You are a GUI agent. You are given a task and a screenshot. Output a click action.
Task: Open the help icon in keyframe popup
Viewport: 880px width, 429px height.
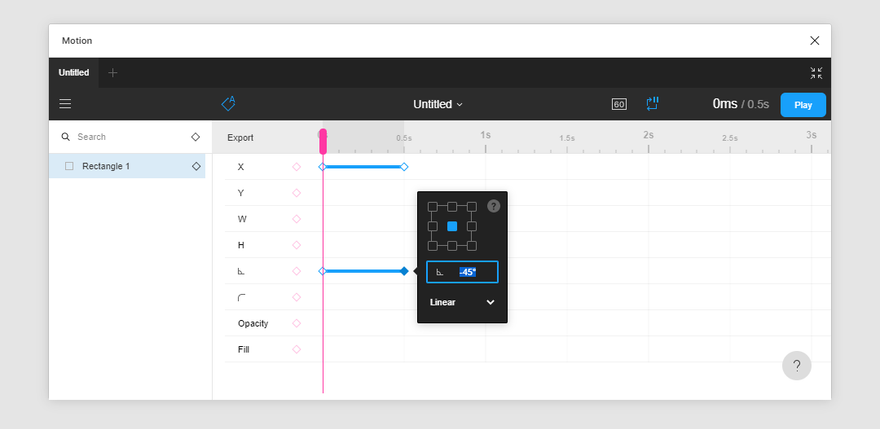point(493,206)
